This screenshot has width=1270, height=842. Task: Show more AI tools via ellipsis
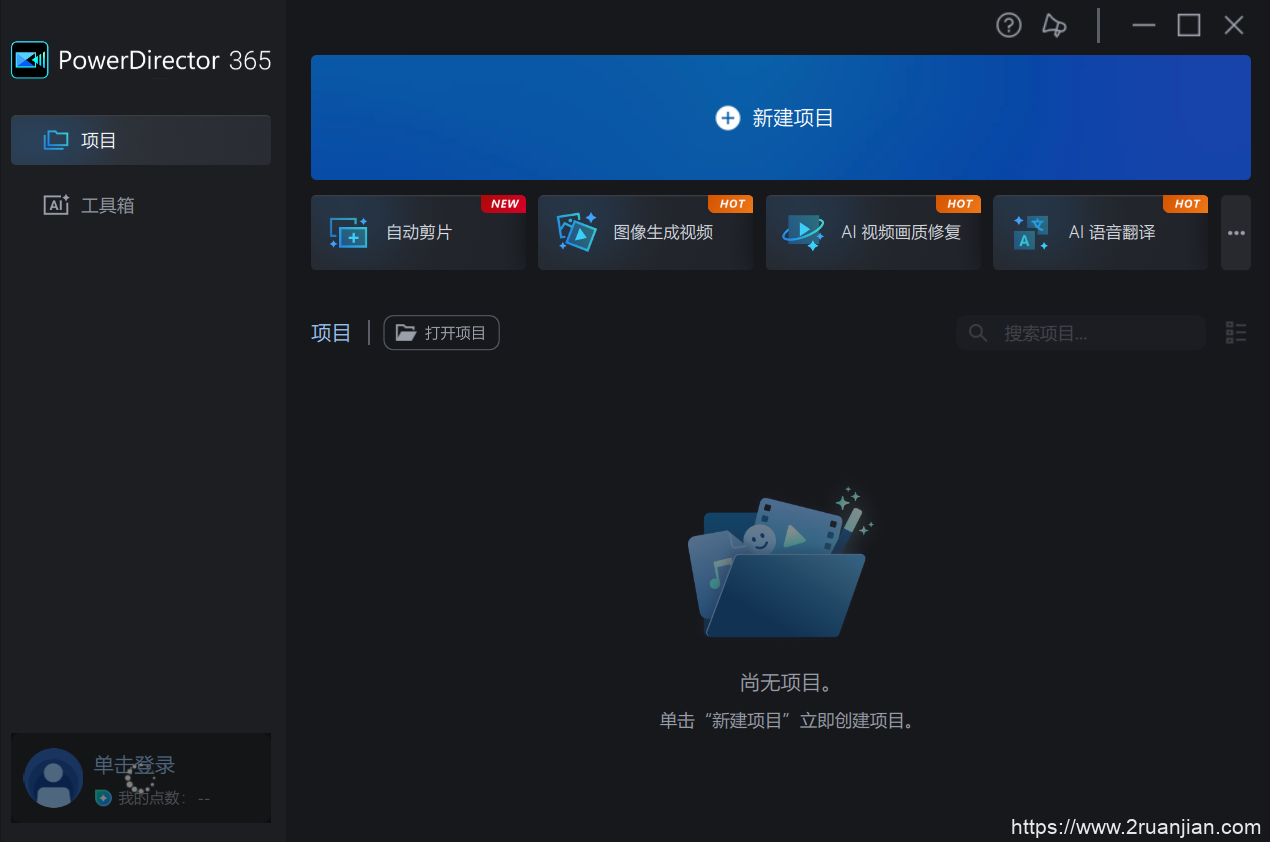pos(1236,233)
